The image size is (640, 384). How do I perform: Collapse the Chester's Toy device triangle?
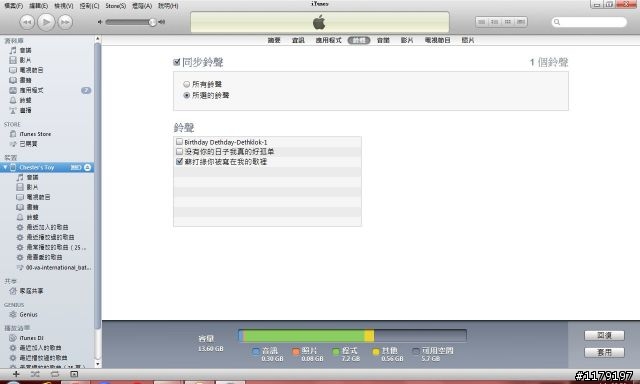click(x=5, y=167)
